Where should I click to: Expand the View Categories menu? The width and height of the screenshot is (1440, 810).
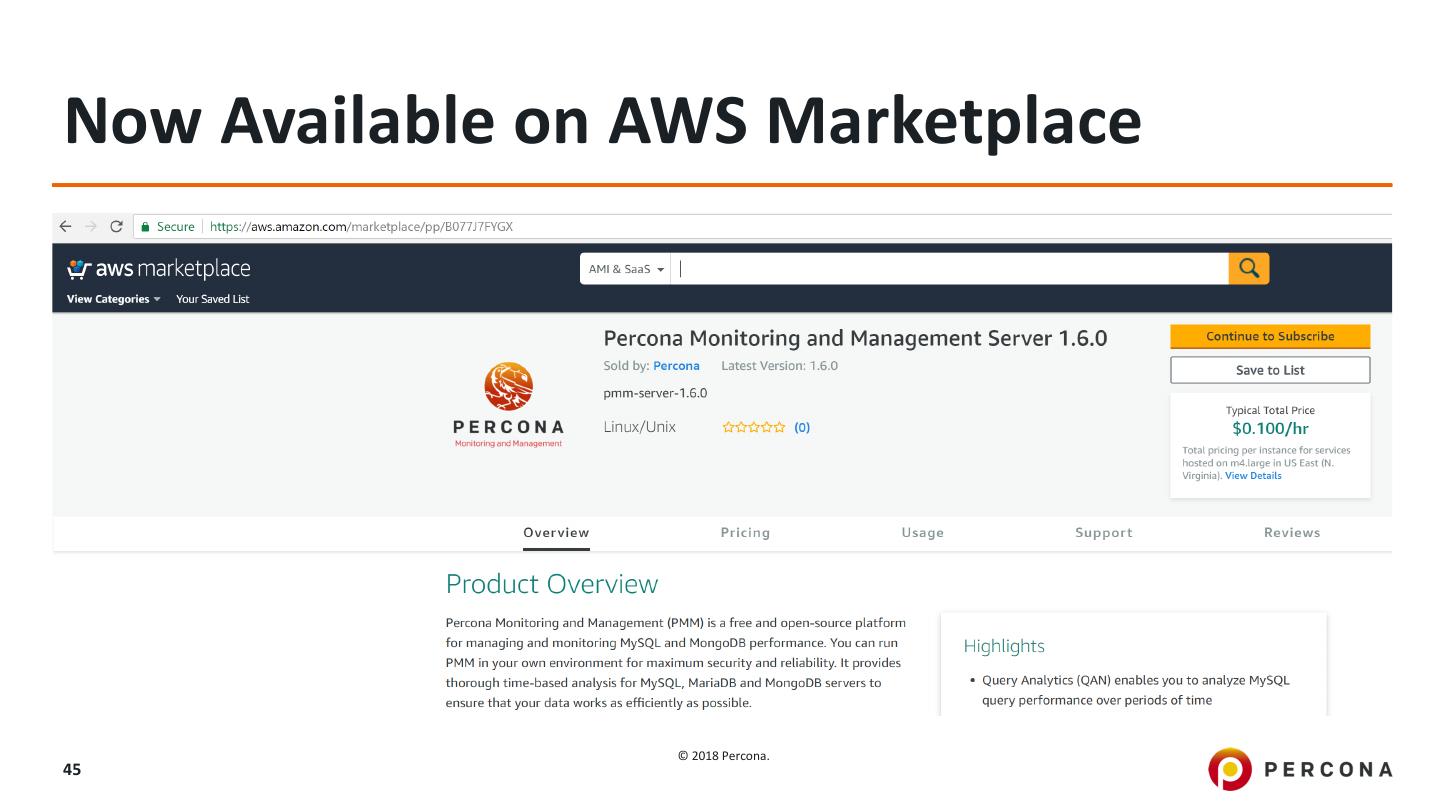[x=113, y=299]
